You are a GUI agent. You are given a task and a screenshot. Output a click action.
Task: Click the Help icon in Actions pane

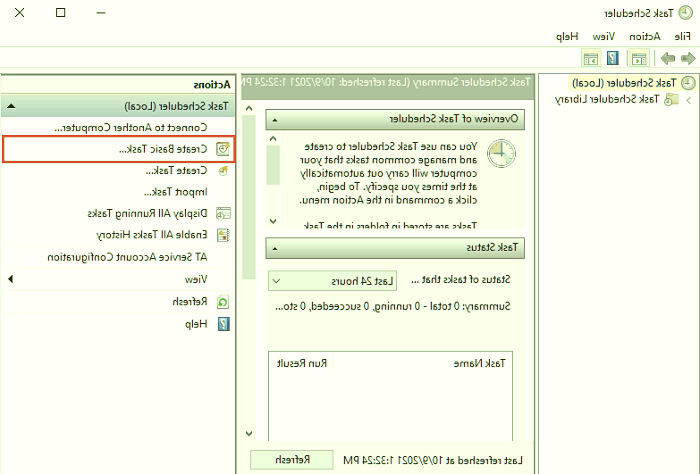[223, 324]
